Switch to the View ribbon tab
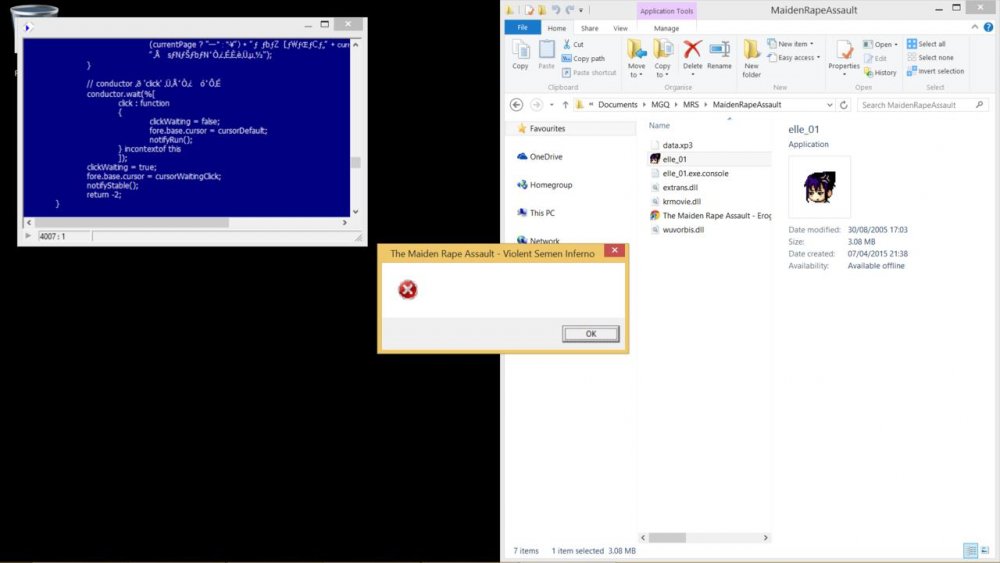The height and width of the screenshot is (563, 1000). (x=620, y=28)
